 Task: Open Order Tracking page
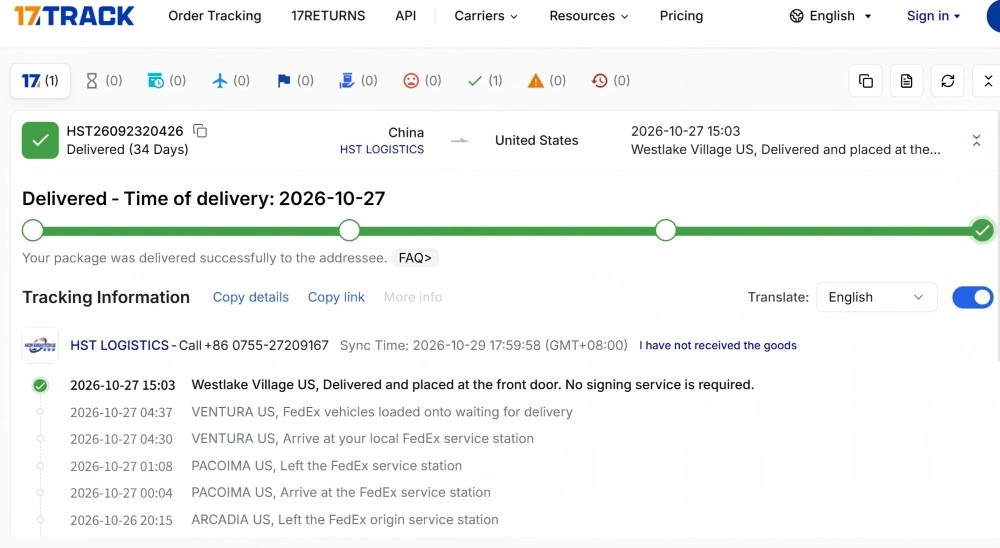(x=215, y=16)
